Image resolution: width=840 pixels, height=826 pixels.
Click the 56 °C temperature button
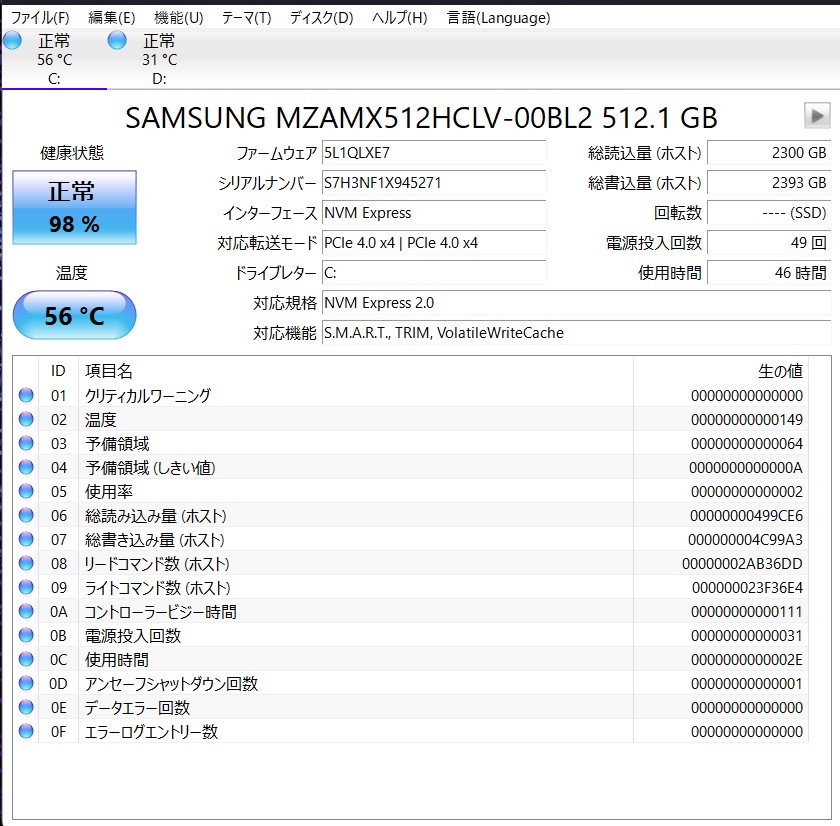74,315
